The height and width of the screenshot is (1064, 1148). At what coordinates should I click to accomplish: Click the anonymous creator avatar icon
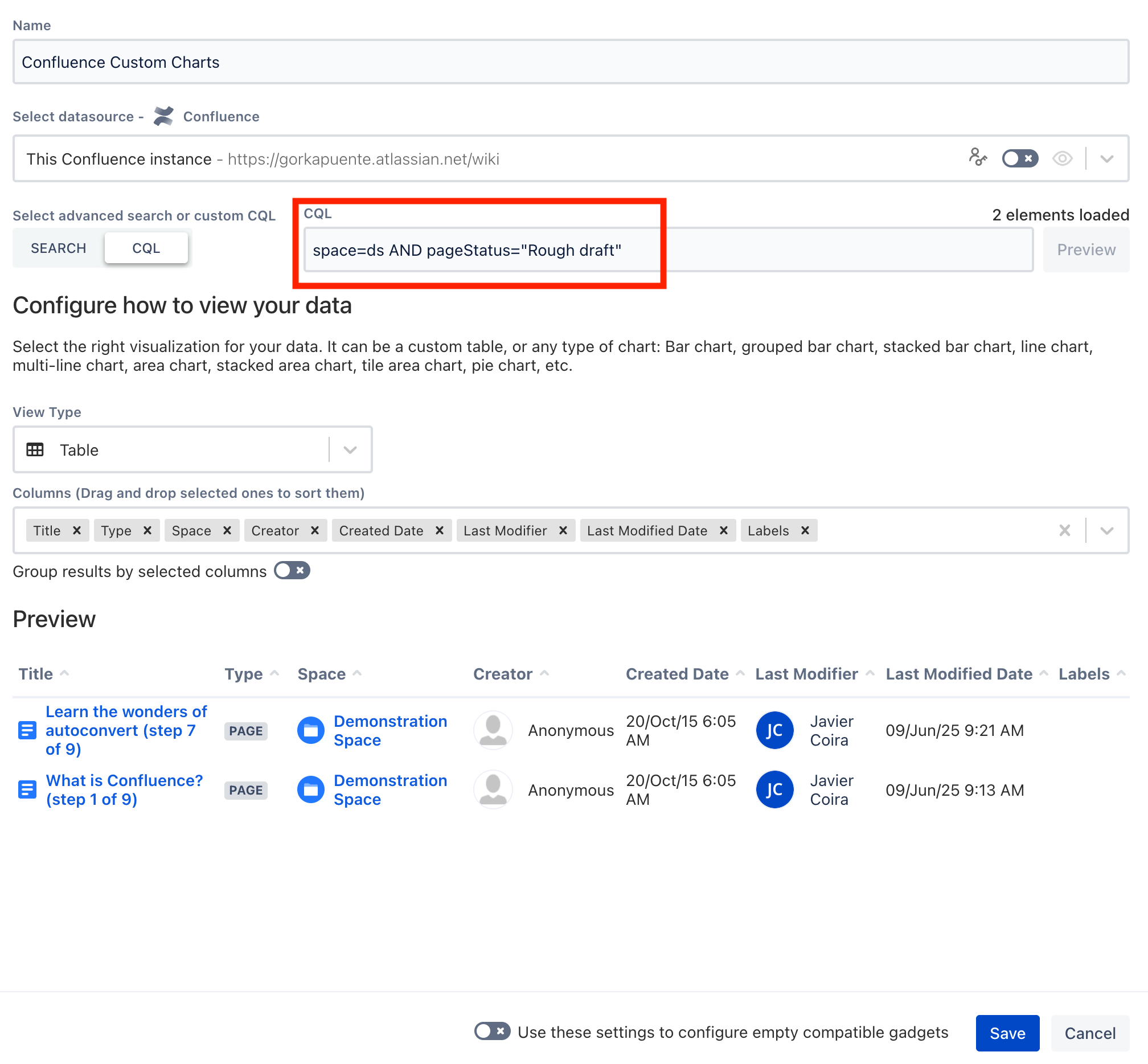(493, 730)
